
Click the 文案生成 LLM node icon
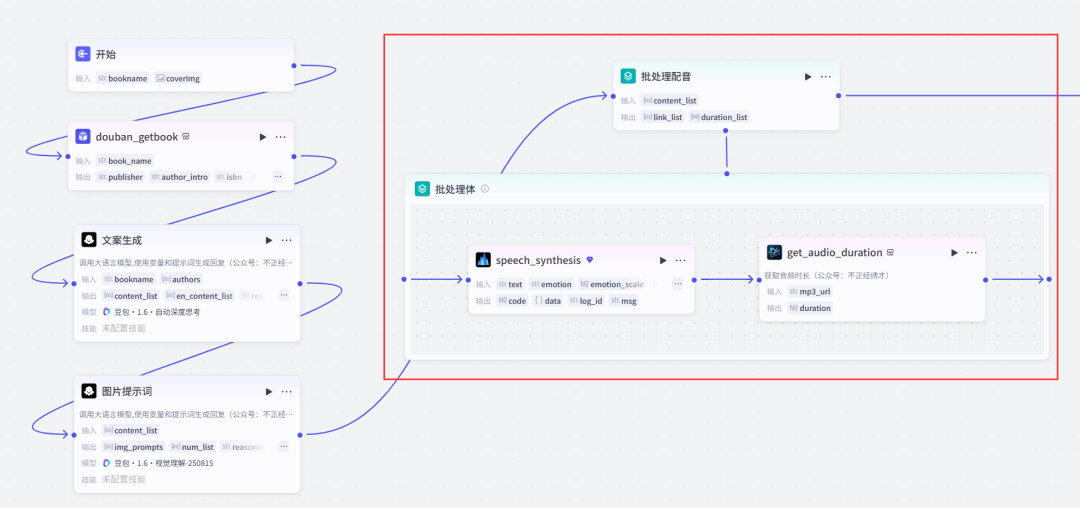(88, 240)
